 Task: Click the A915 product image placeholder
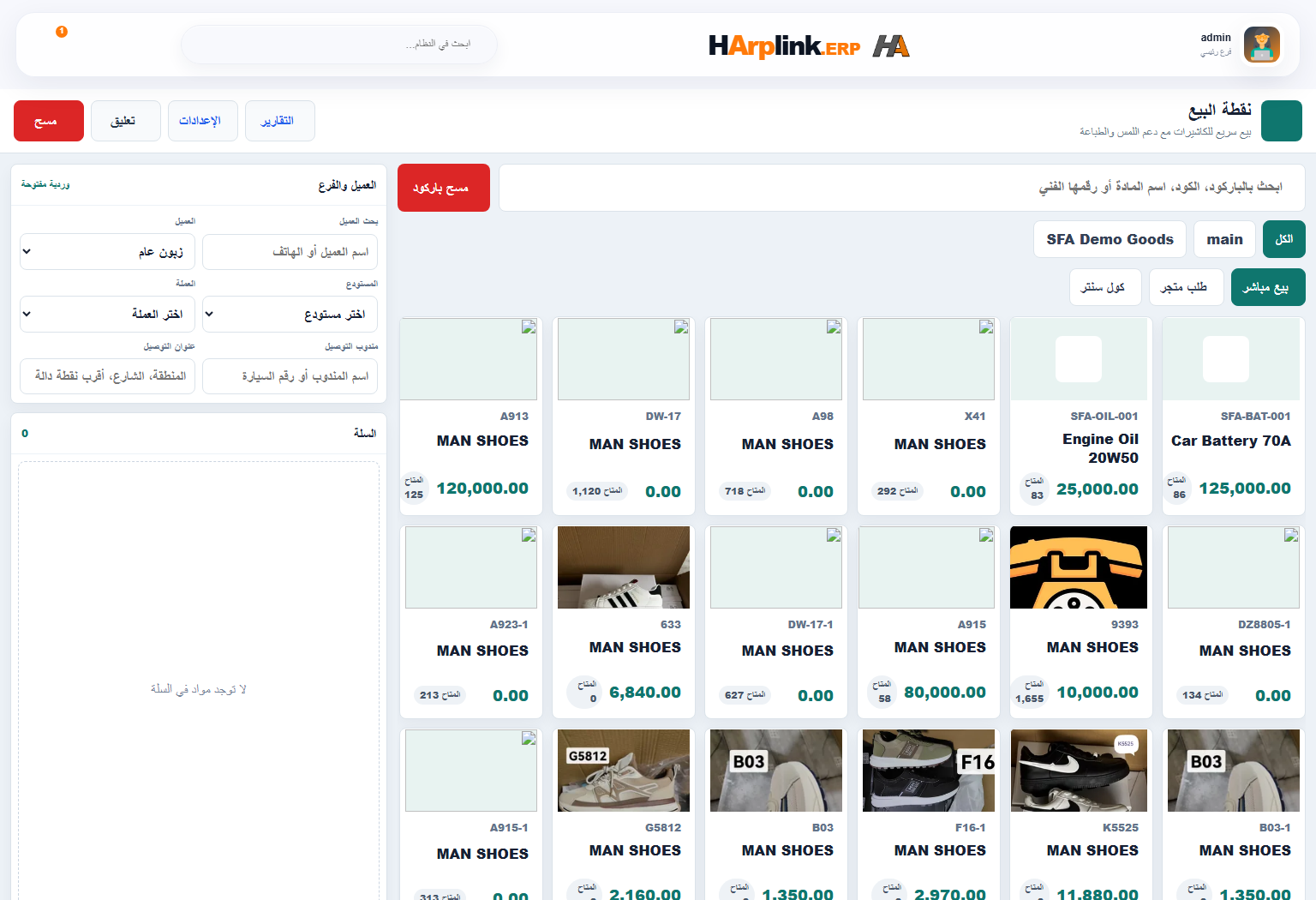pos(927,567)
